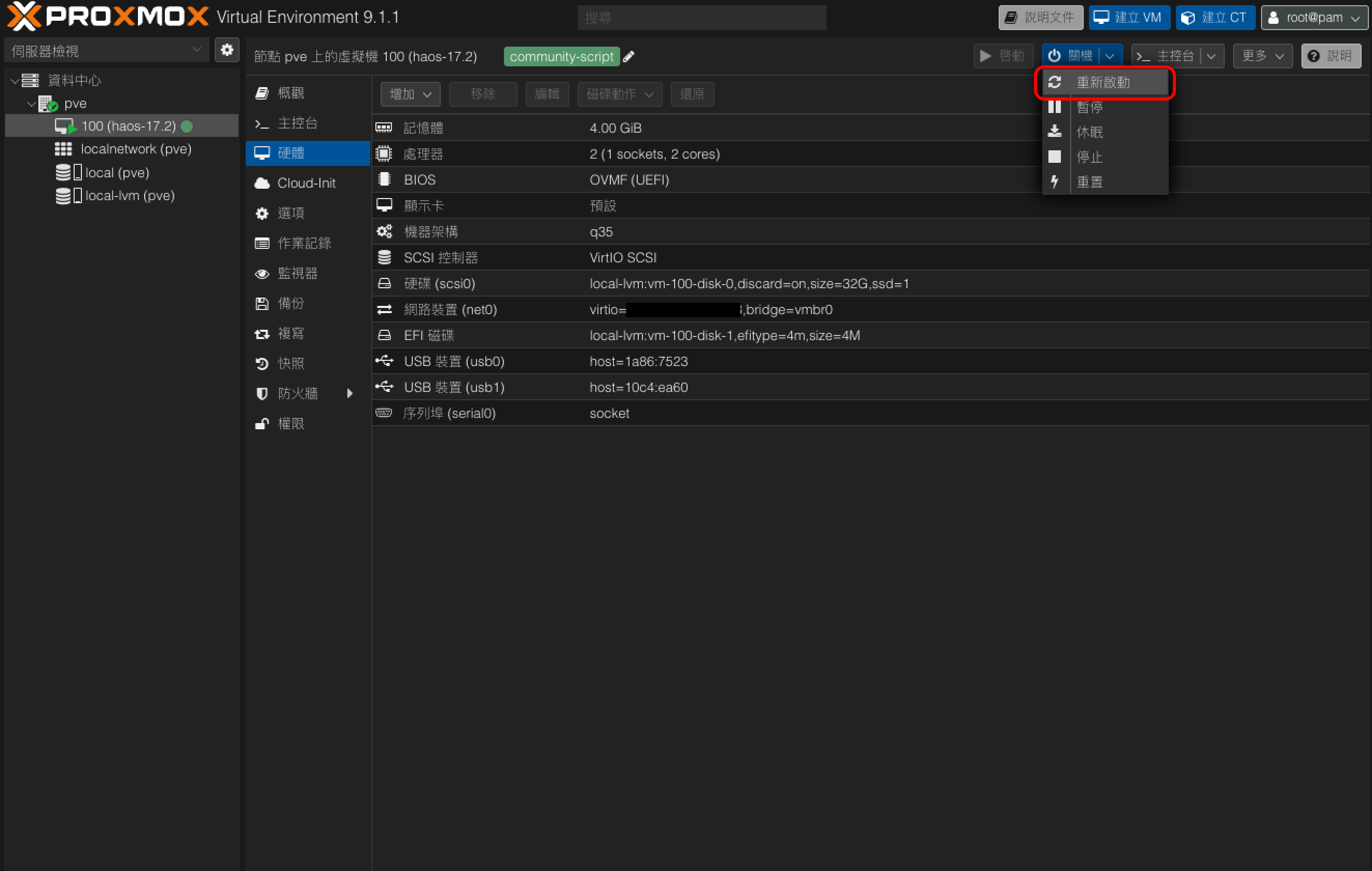Click pencil icon to edit tags

pos(628,57)
